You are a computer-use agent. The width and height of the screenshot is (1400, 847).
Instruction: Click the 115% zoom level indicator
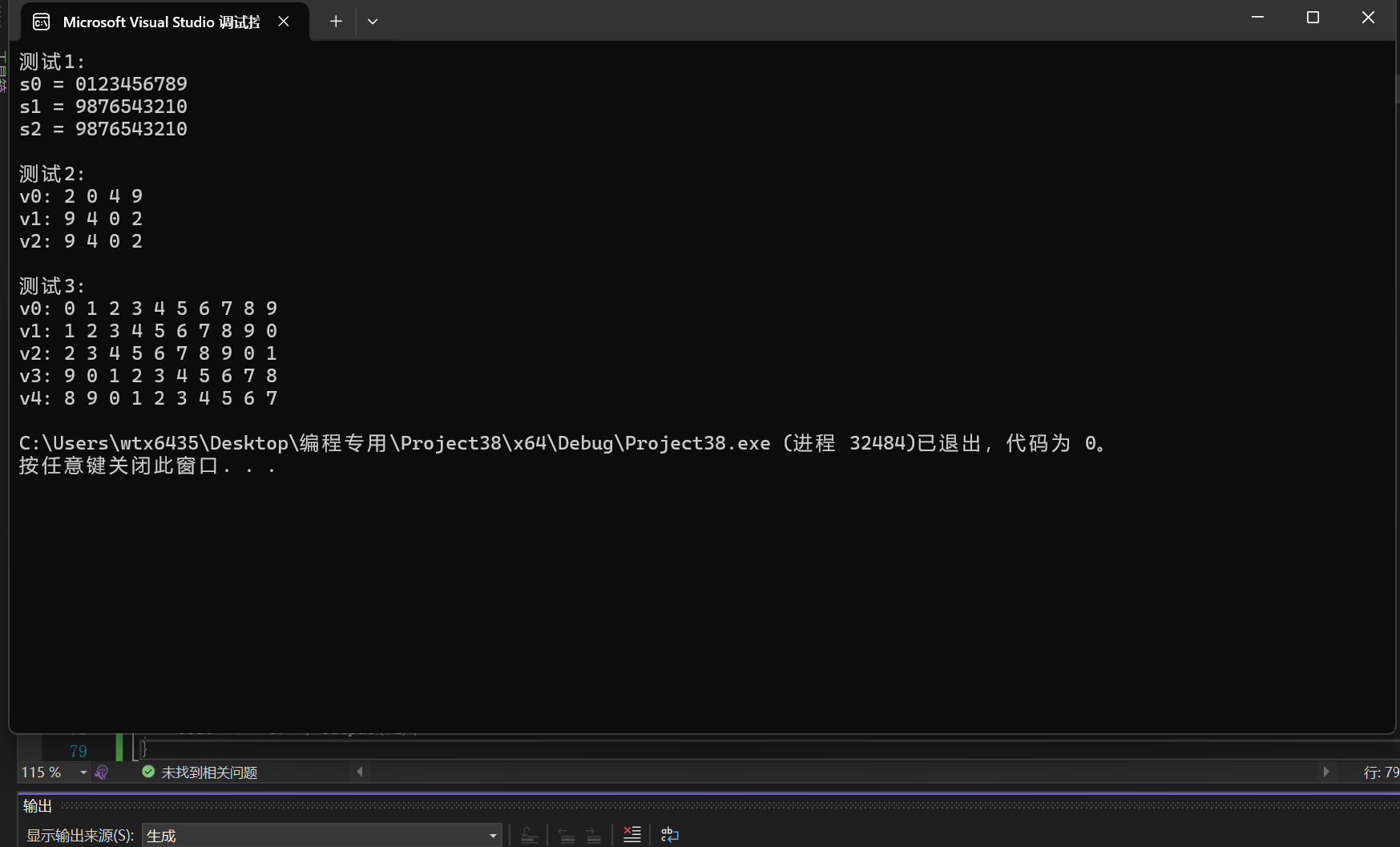41,772
